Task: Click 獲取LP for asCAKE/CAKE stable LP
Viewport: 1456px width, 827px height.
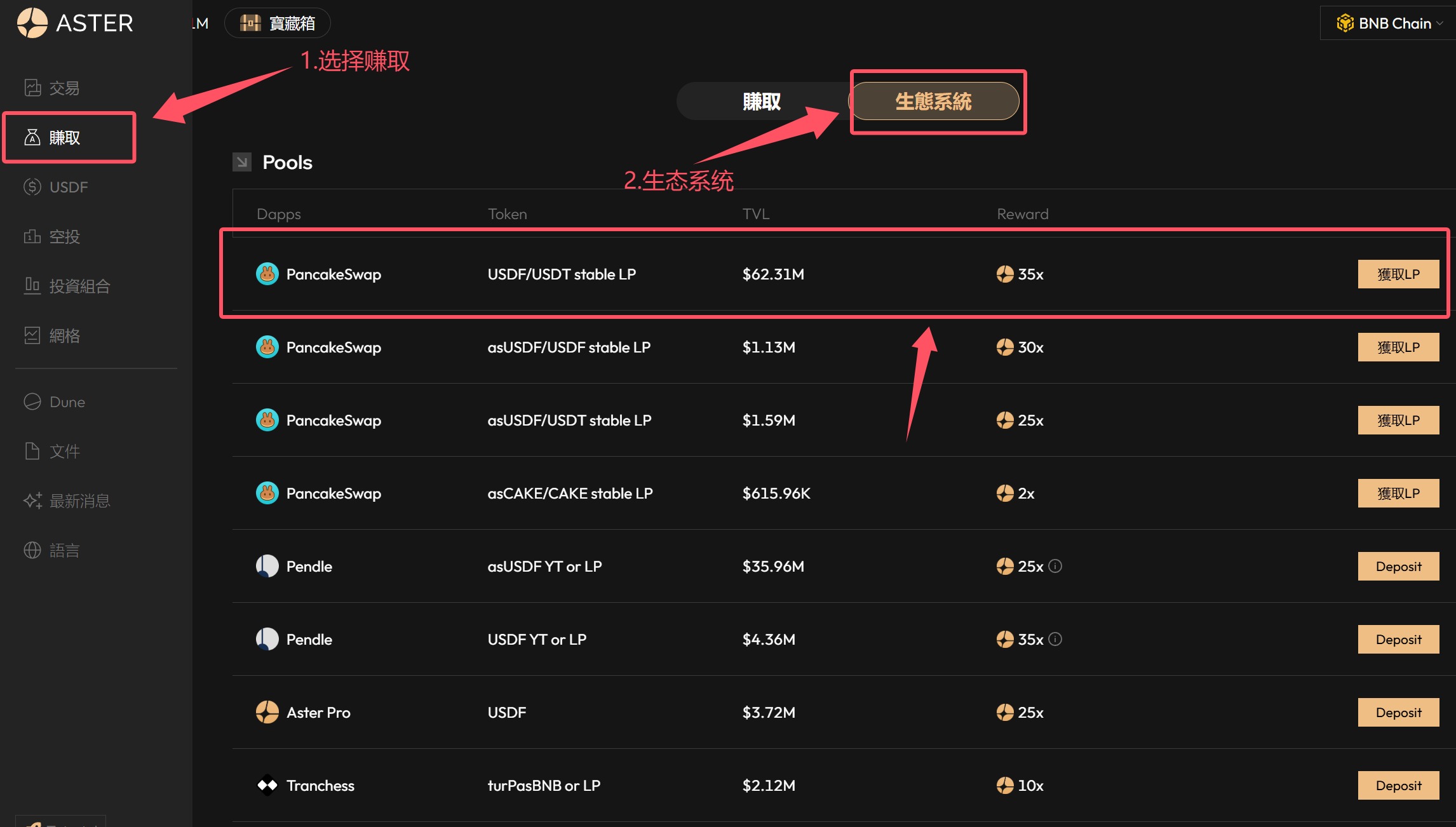Action: click(1398, 493)
